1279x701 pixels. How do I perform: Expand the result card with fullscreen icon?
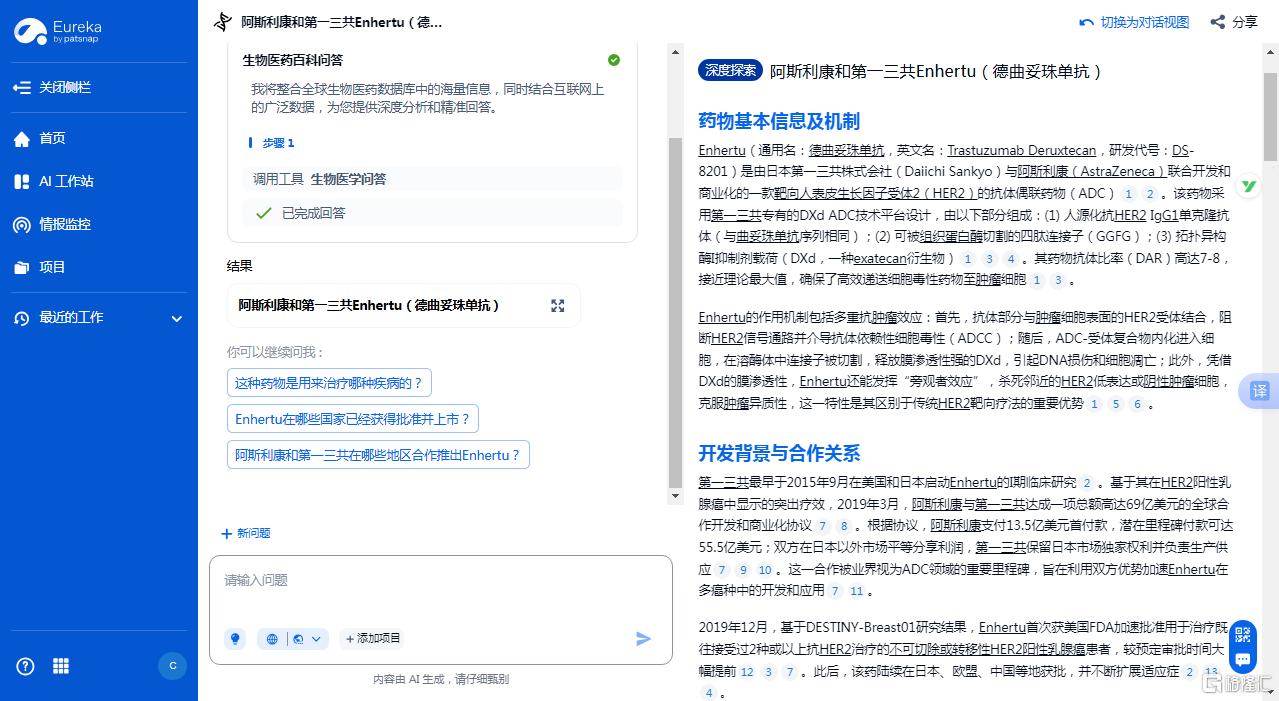click(x=558, y=305)
